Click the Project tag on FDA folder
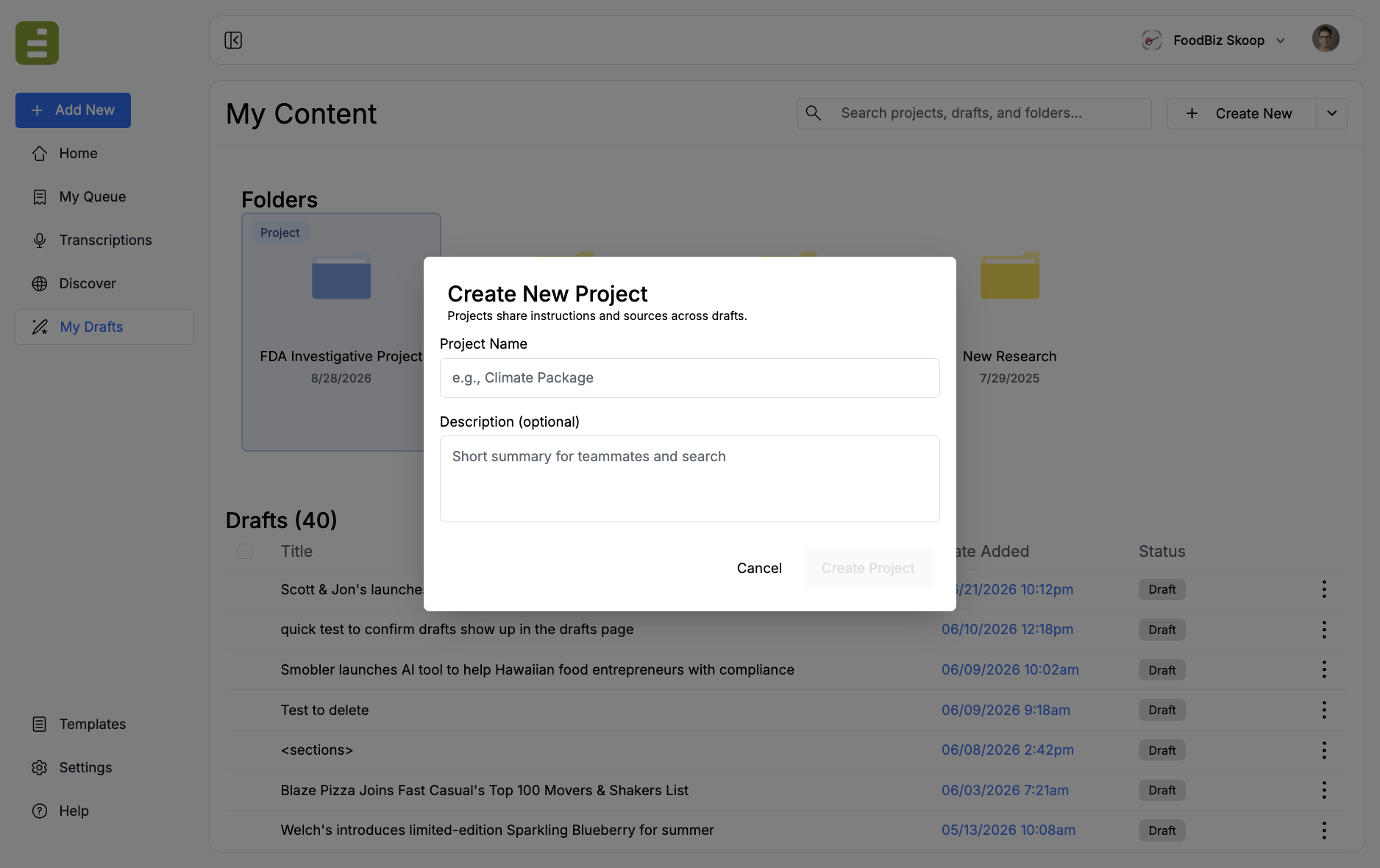 click(280, 232)
